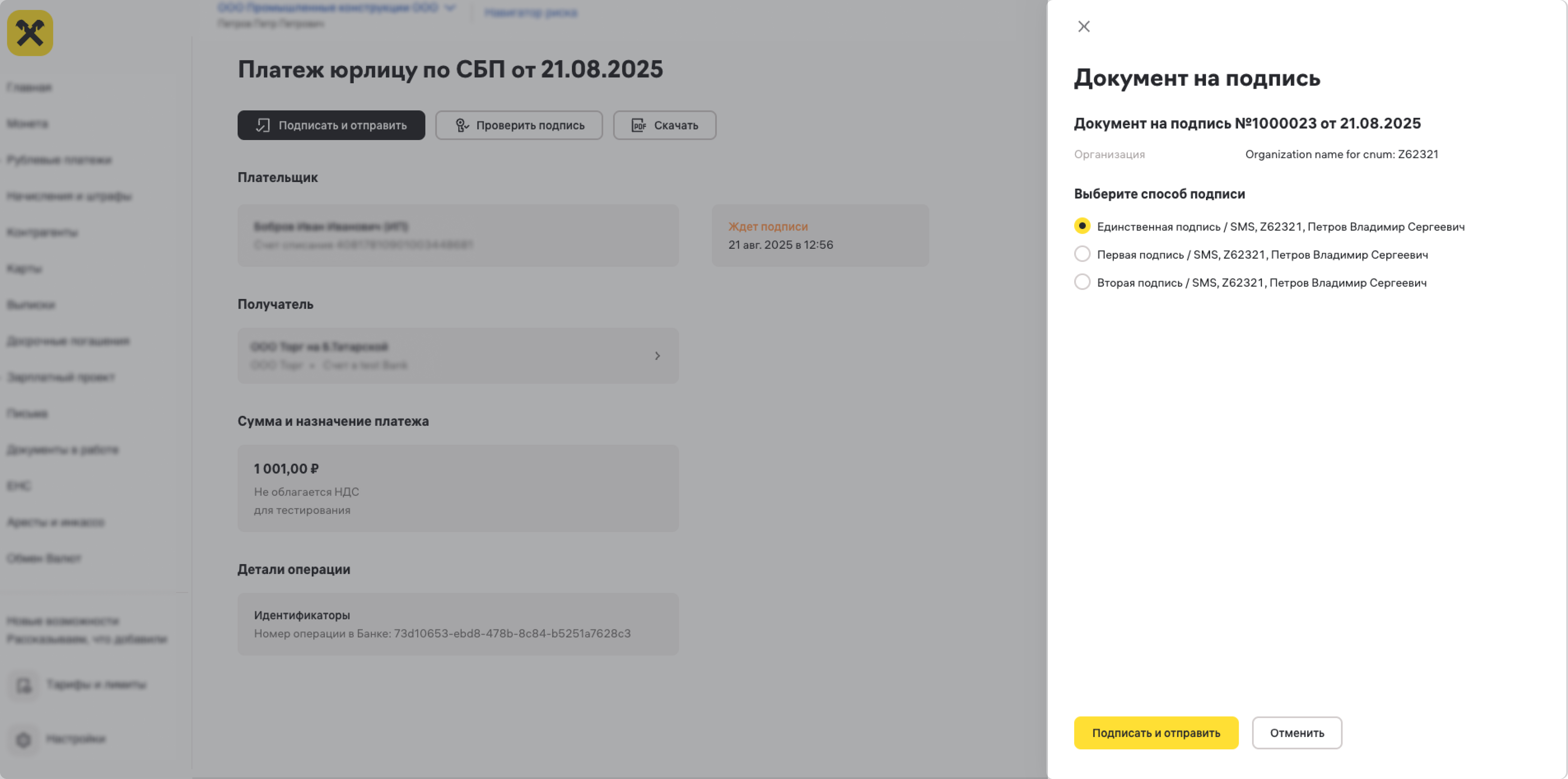This screenshot has height=779, width=1568.
Task: Click the payer information card
Action: (458, 236)
